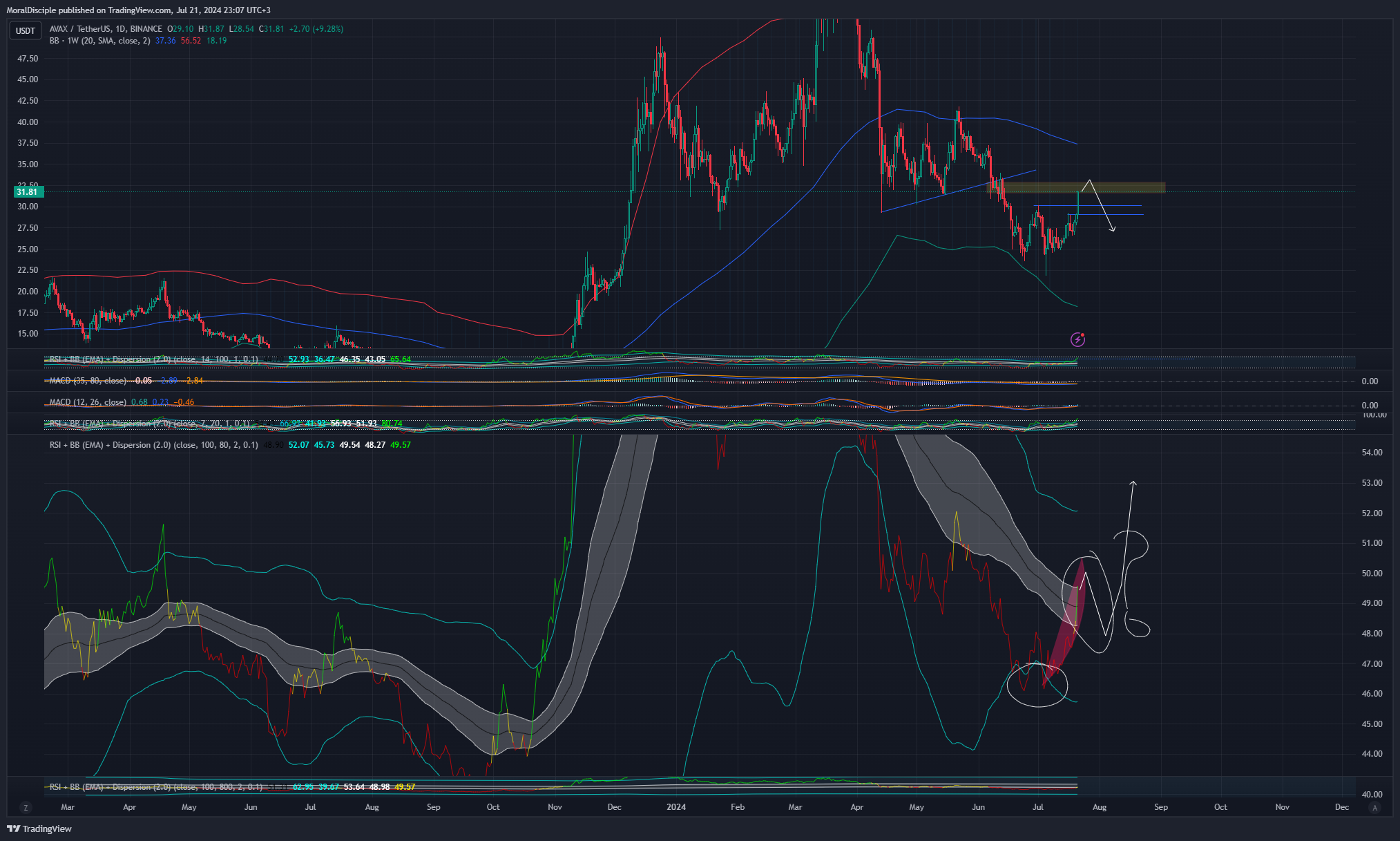Click the 100.00 axis label of RSI 7,20 pane
The image size is (1400, 841).
point(1374,415)
